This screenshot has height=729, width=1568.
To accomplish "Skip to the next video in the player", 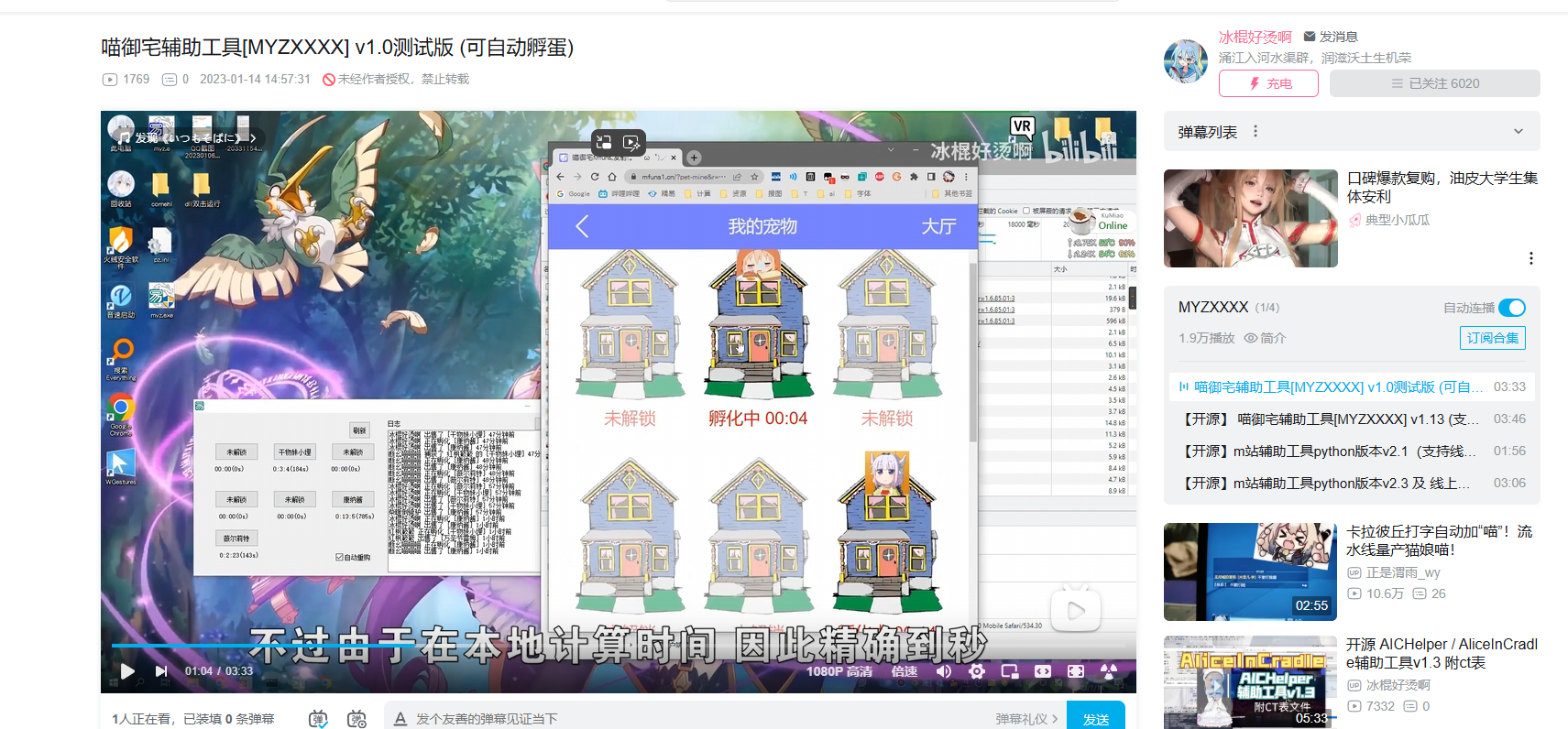I will (x=161, y=671).
